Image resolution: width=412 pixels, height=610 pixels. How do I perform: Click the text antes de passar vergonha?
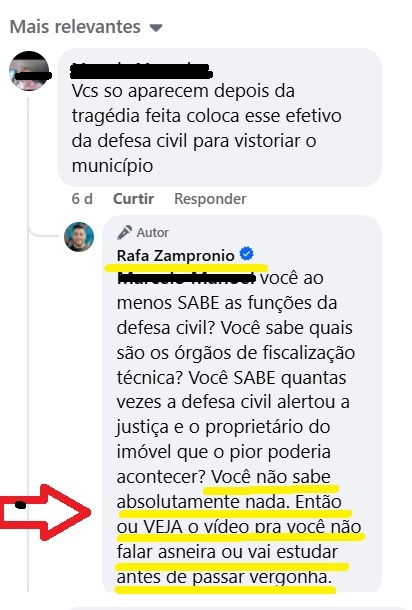[224, 577]
